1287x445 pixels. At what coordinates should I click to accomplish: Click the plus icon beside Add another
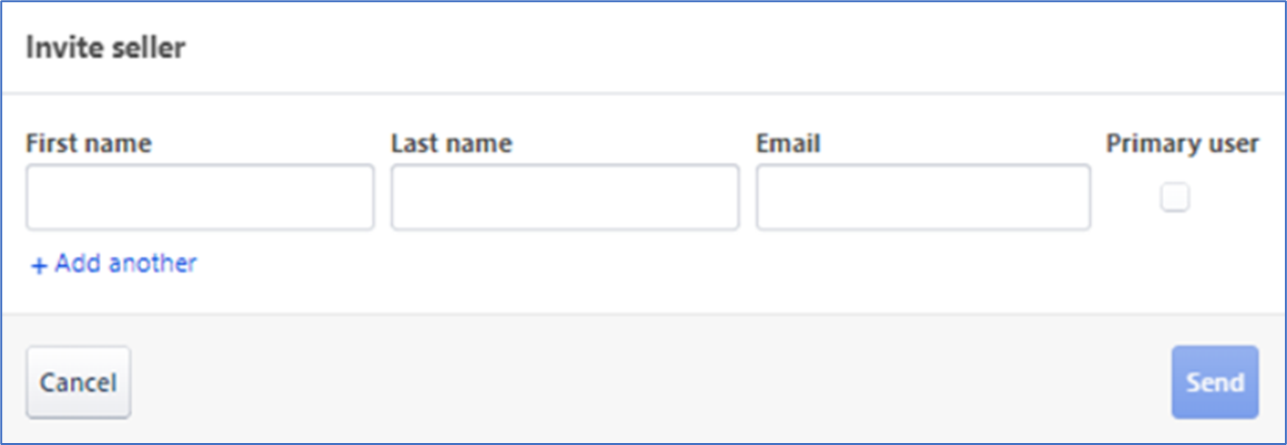[x=39, y=265]
